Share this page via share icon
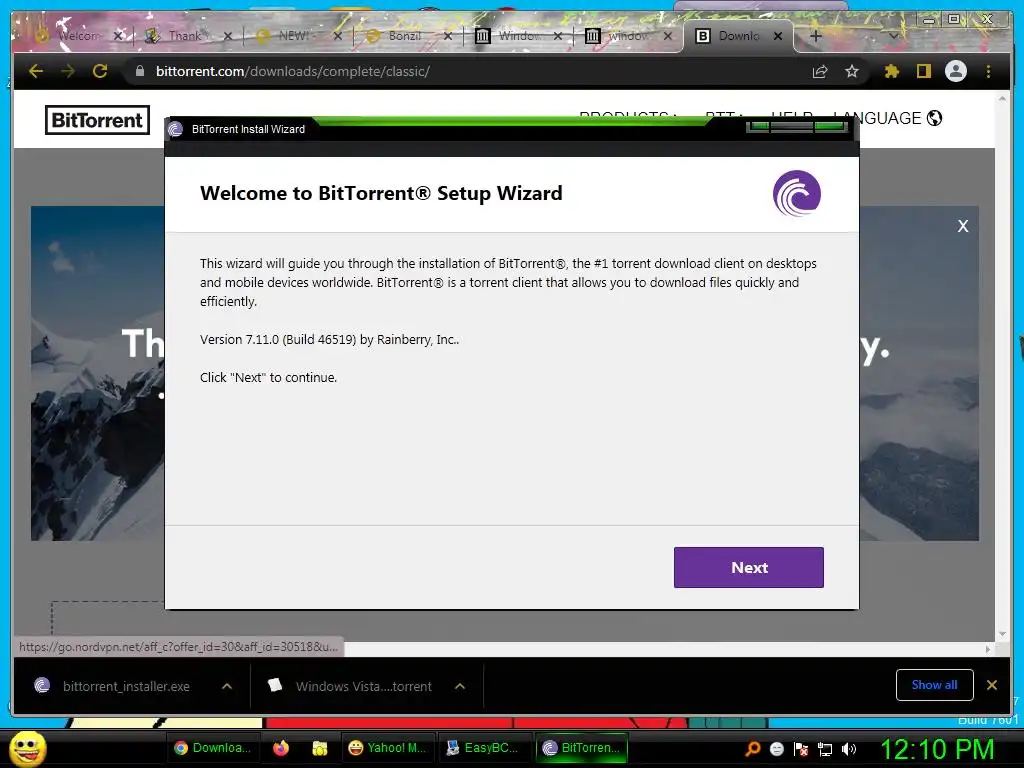This screenshot has width=1024, height=768. pos(820,71)
